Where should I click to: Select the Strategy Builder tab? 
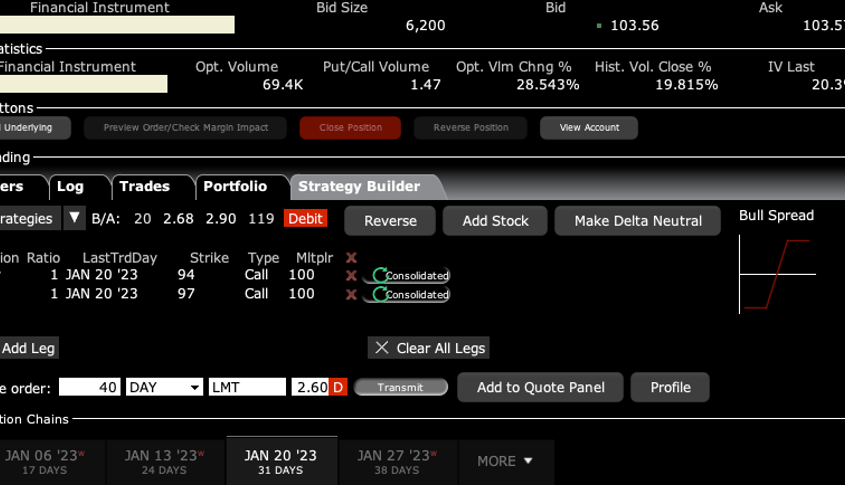(359, 186)
